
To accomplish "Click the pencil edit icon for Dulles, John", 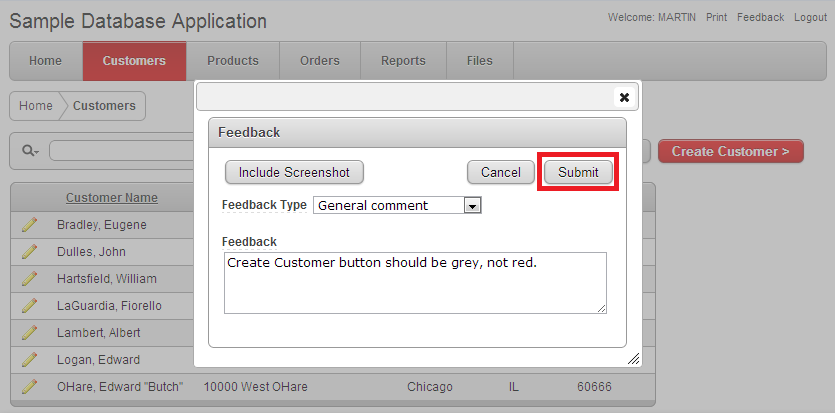I will pyautogui.click(x=29, y=252).
